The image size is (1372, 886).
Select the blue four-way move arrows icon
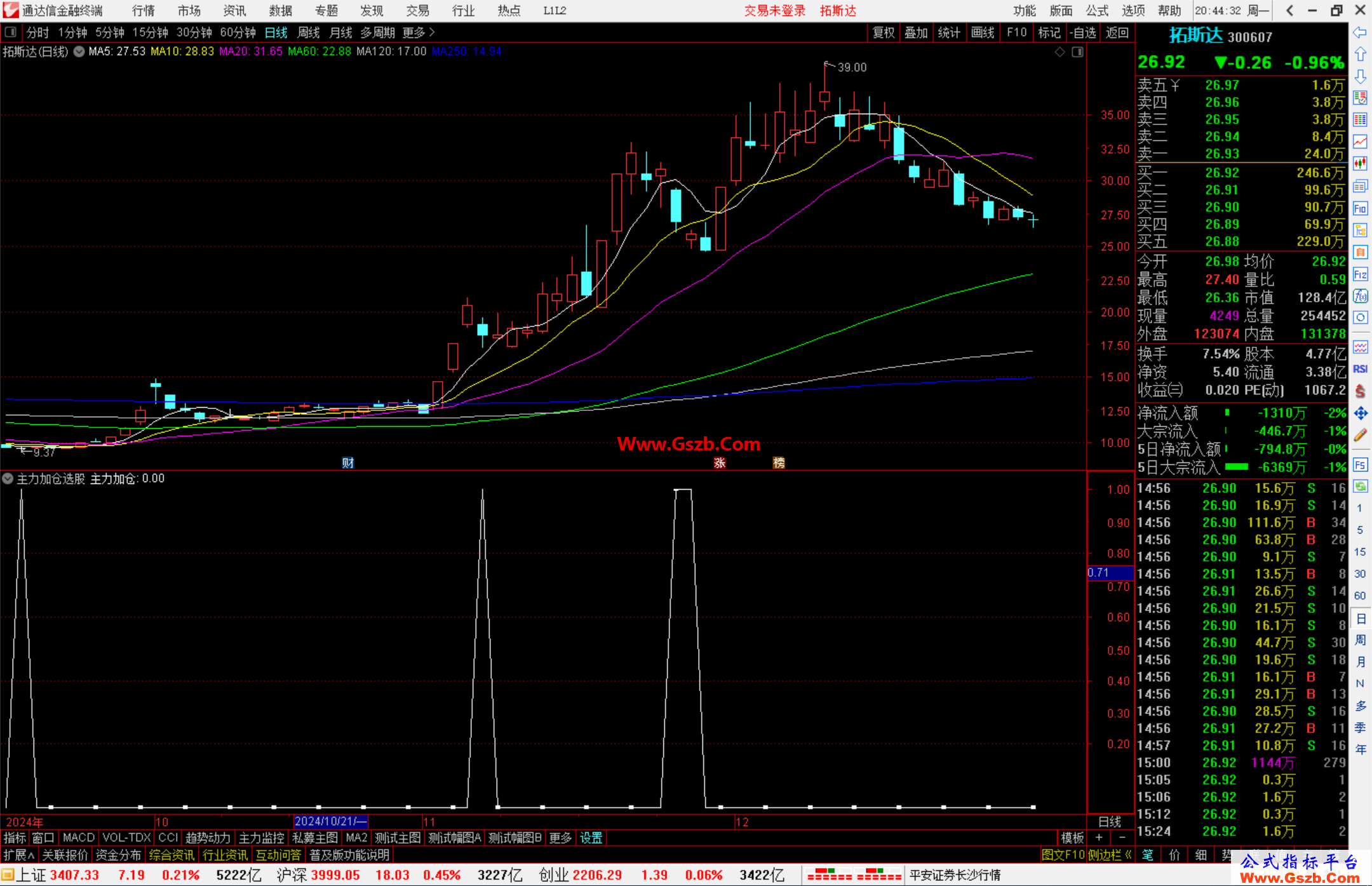coord(1360,413)
